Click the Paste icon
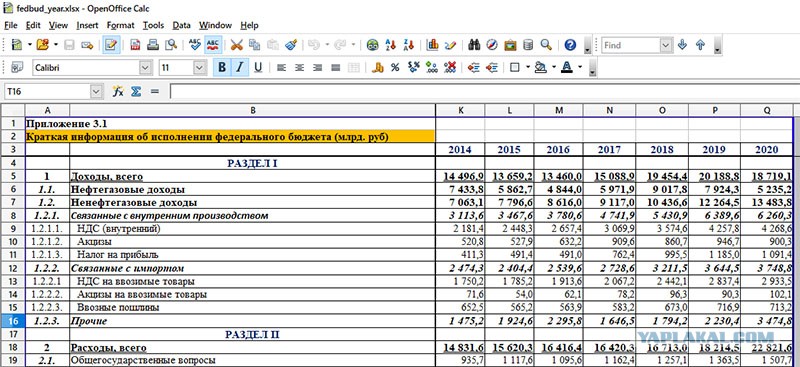The height and width of the screenshot is (367, 800). 273,45
